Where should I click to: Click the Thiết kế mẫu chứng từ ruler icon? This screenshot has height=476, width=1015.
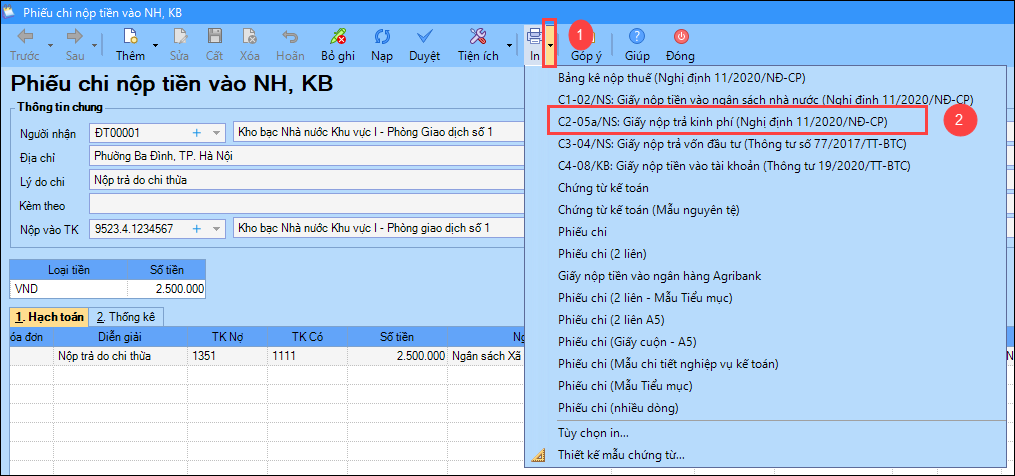(539, 455)
